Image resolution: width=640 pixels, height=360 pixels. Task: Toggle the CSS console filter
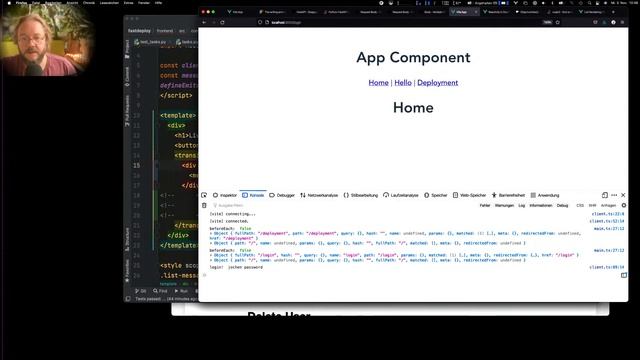tap(580, 205)
